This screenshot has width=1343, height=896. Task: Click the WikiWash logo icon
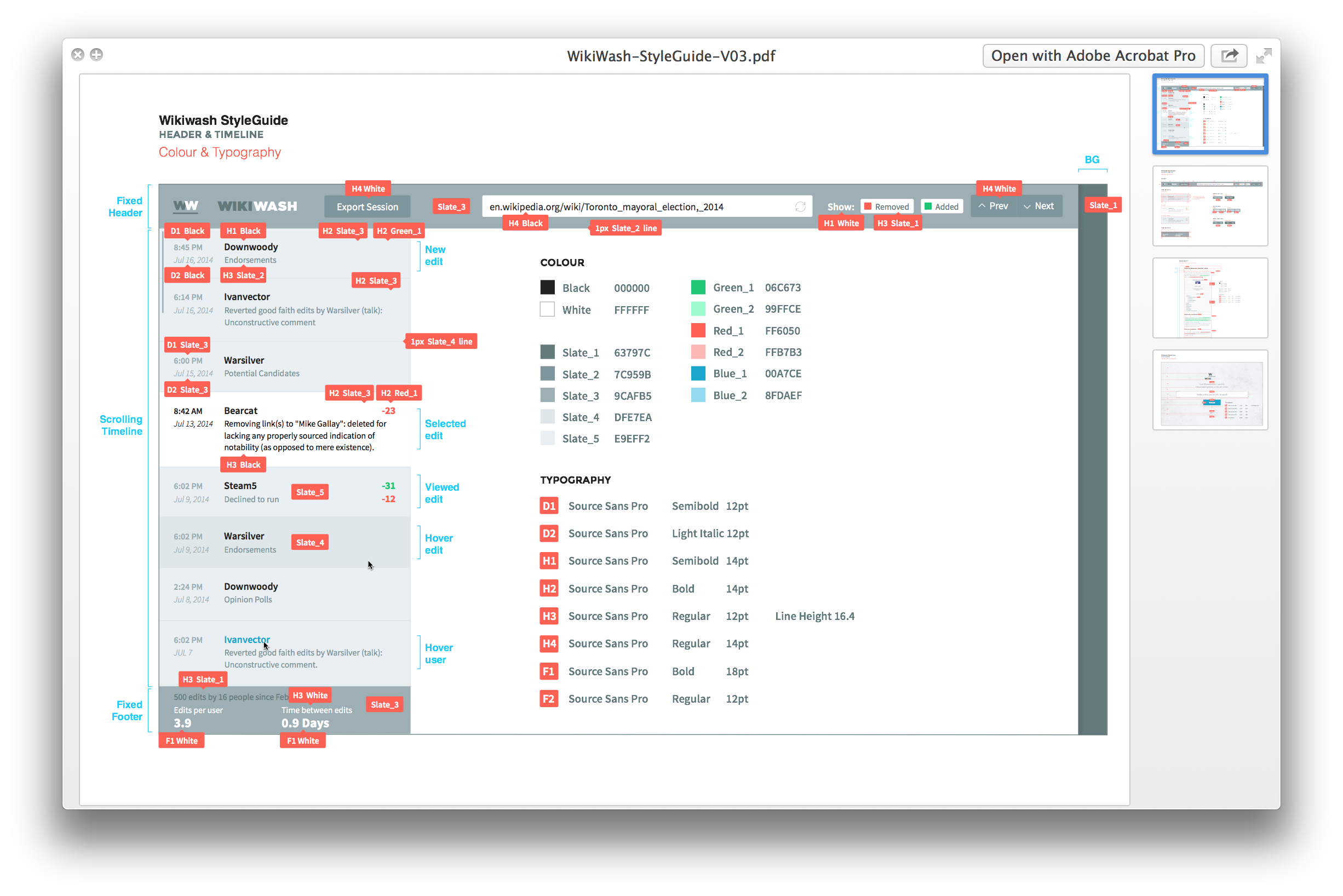coord(185,207)
